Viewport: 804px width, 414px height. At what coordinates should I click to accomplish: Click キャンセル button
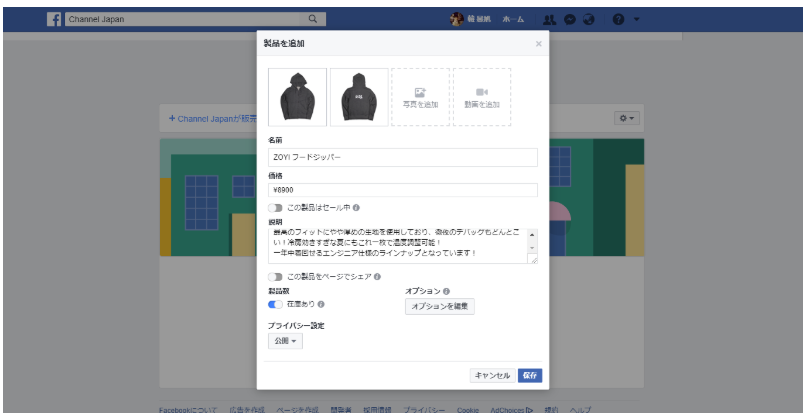click(491, 376)
